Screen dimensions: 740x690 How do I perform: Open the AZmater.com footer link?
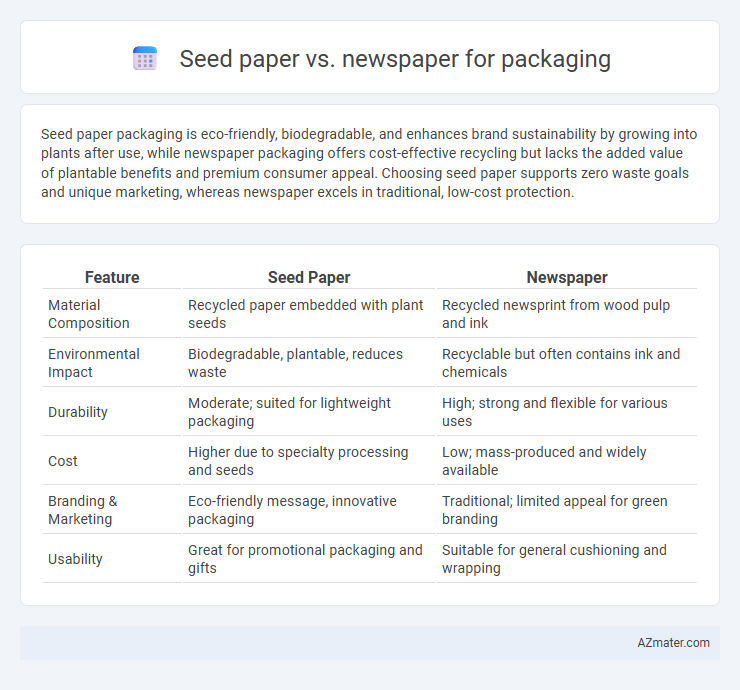[x=673, y=643]
